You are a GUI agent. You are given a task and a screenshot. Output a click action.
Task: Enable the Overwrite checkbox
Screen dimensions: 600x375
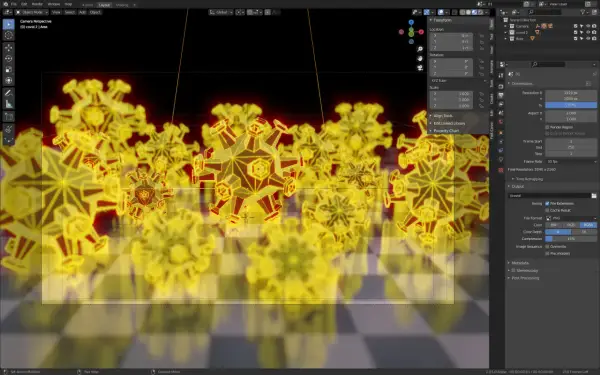coord(547,246)
